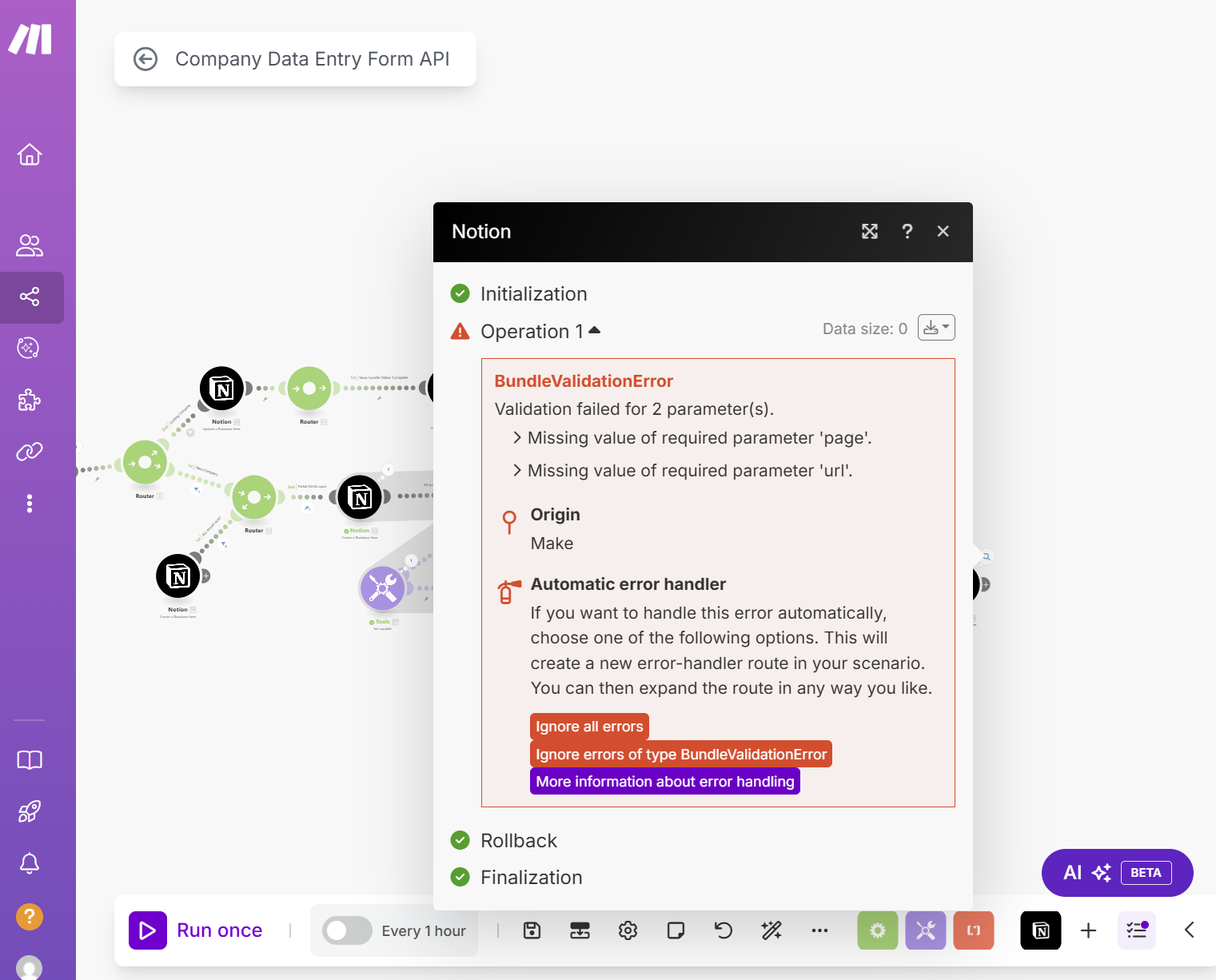
Task: Click the Undo arrow in toolbar
Action: [724, 930]
